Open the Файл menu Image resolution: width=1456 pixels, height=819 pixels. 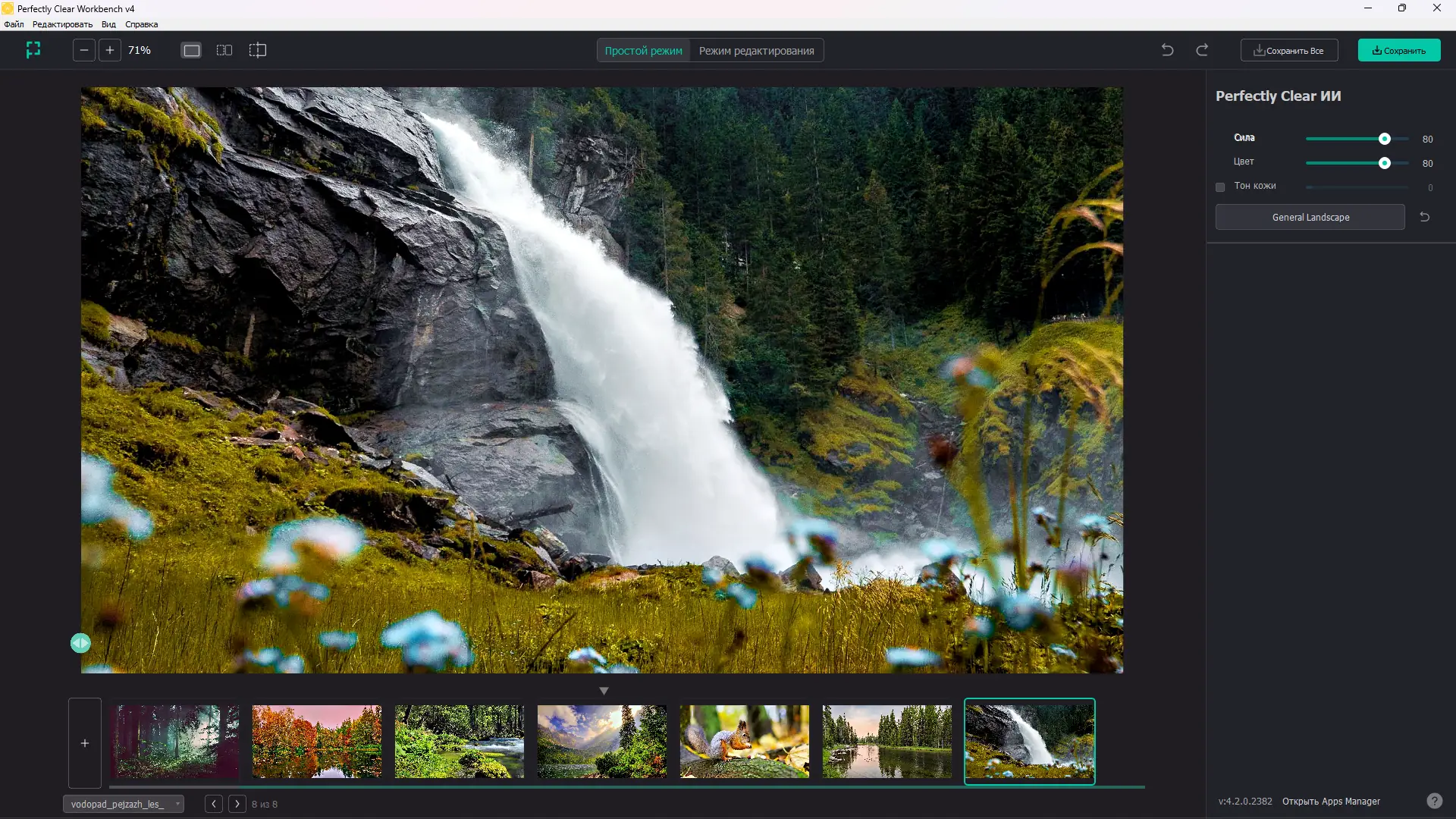pos(14,24)
